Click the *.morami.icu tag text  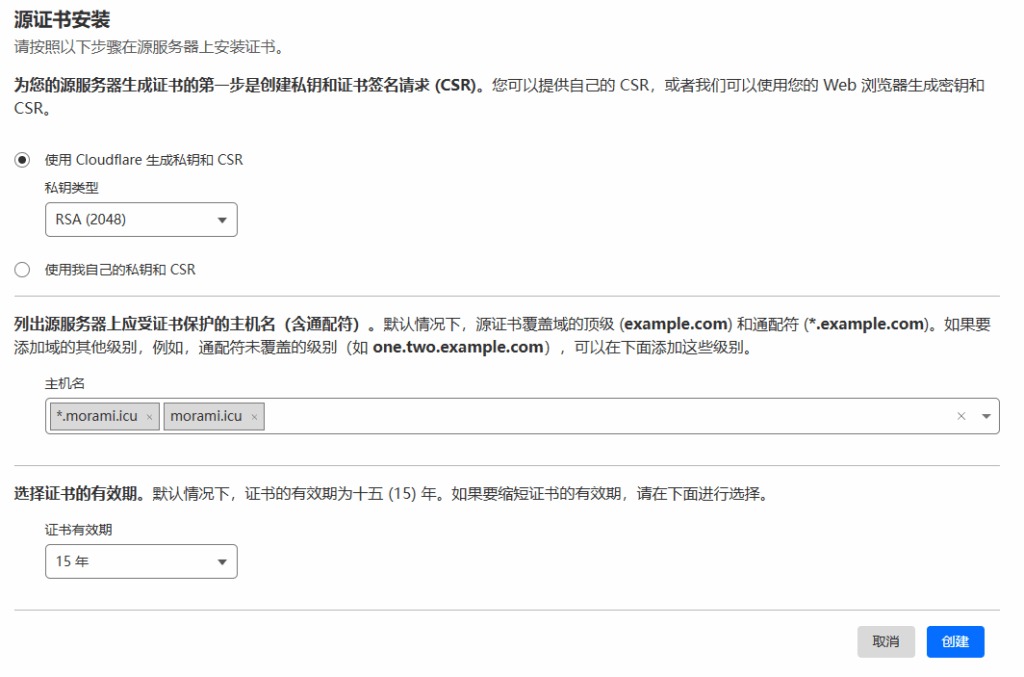(x=97, y=417)
